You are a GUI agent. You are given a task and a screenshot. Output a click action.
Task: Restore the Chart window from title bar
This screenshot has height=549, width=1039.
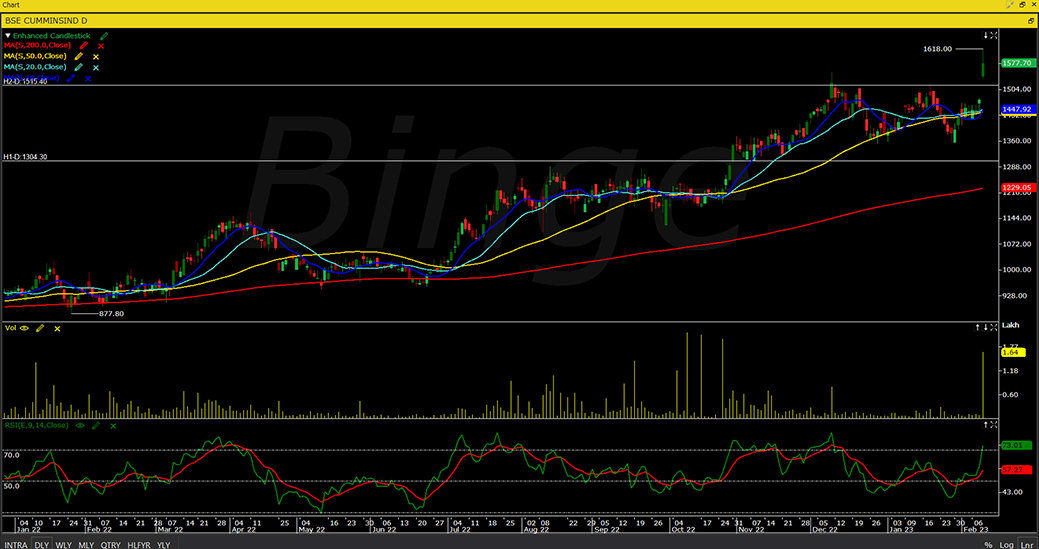tap(1022, 5)
